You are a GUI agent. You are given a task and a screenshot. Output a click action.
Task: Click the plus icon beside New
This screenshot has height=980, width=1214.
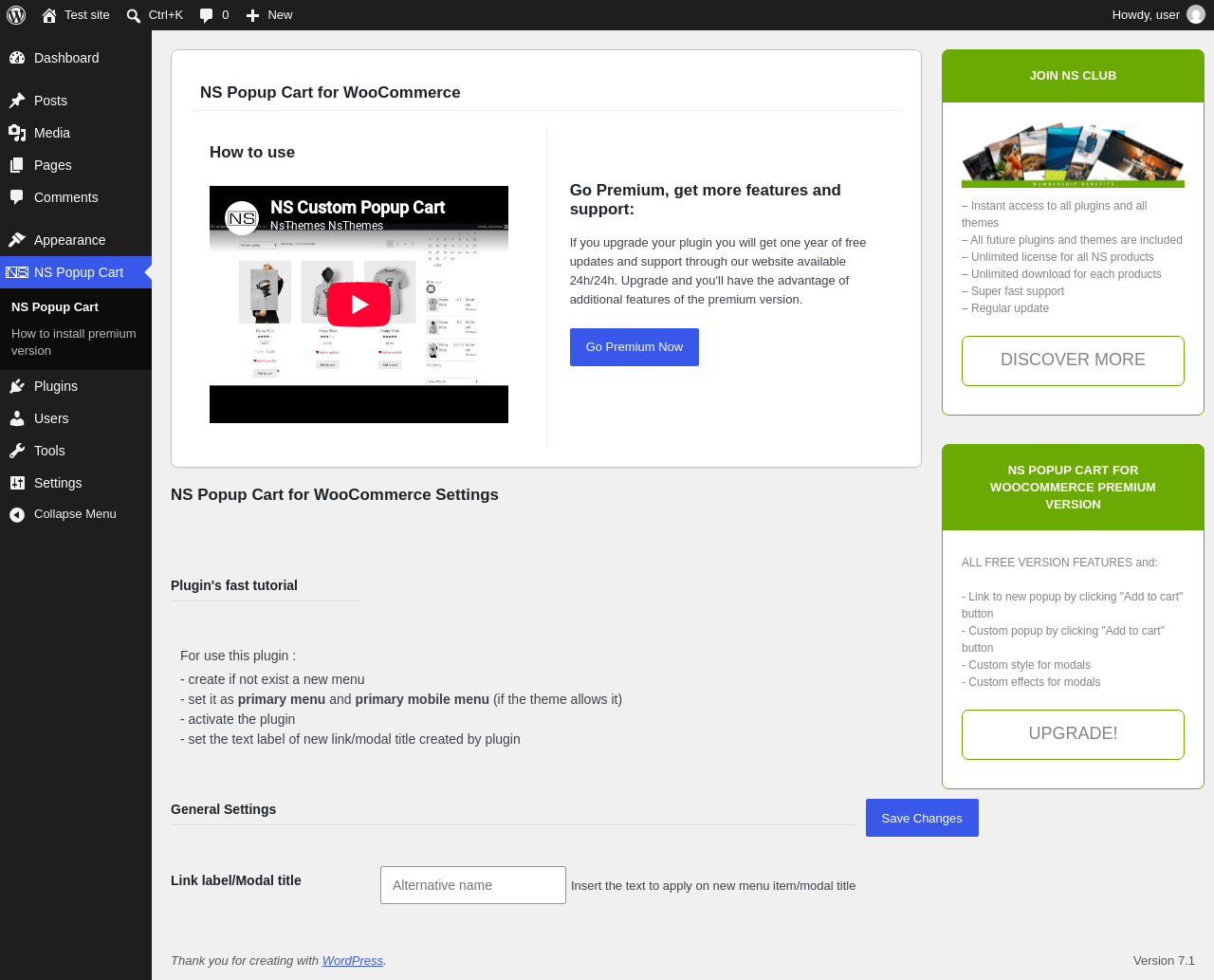tap(252, 15)
